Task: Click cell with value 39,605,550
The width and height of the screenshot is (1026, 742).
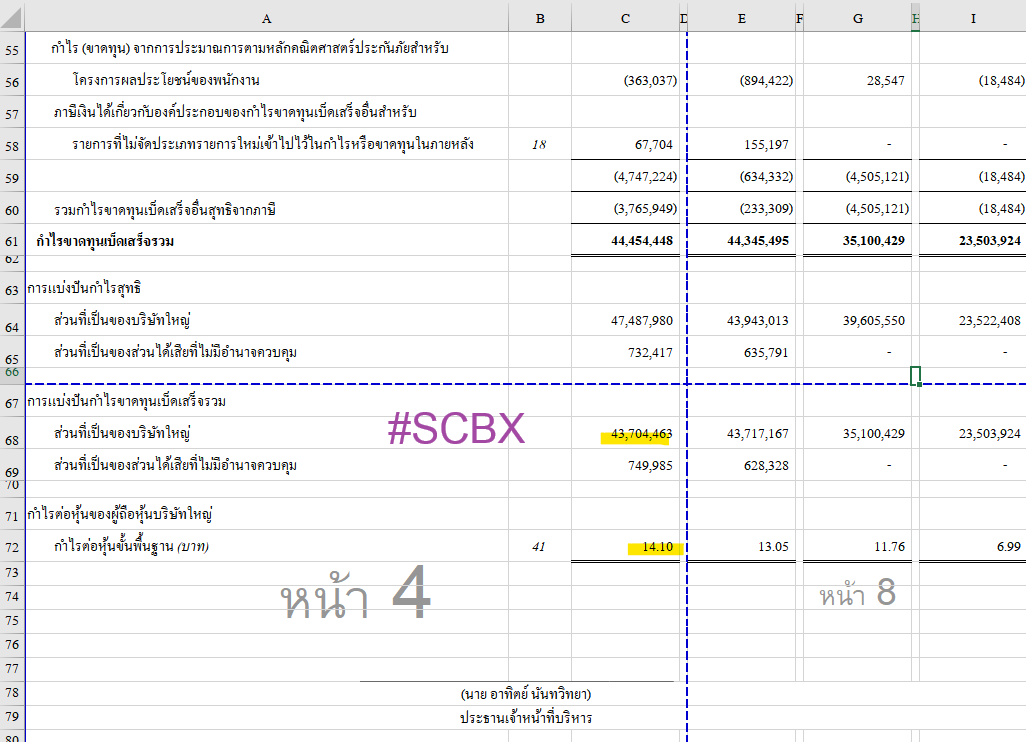Action: coord(874,321)
